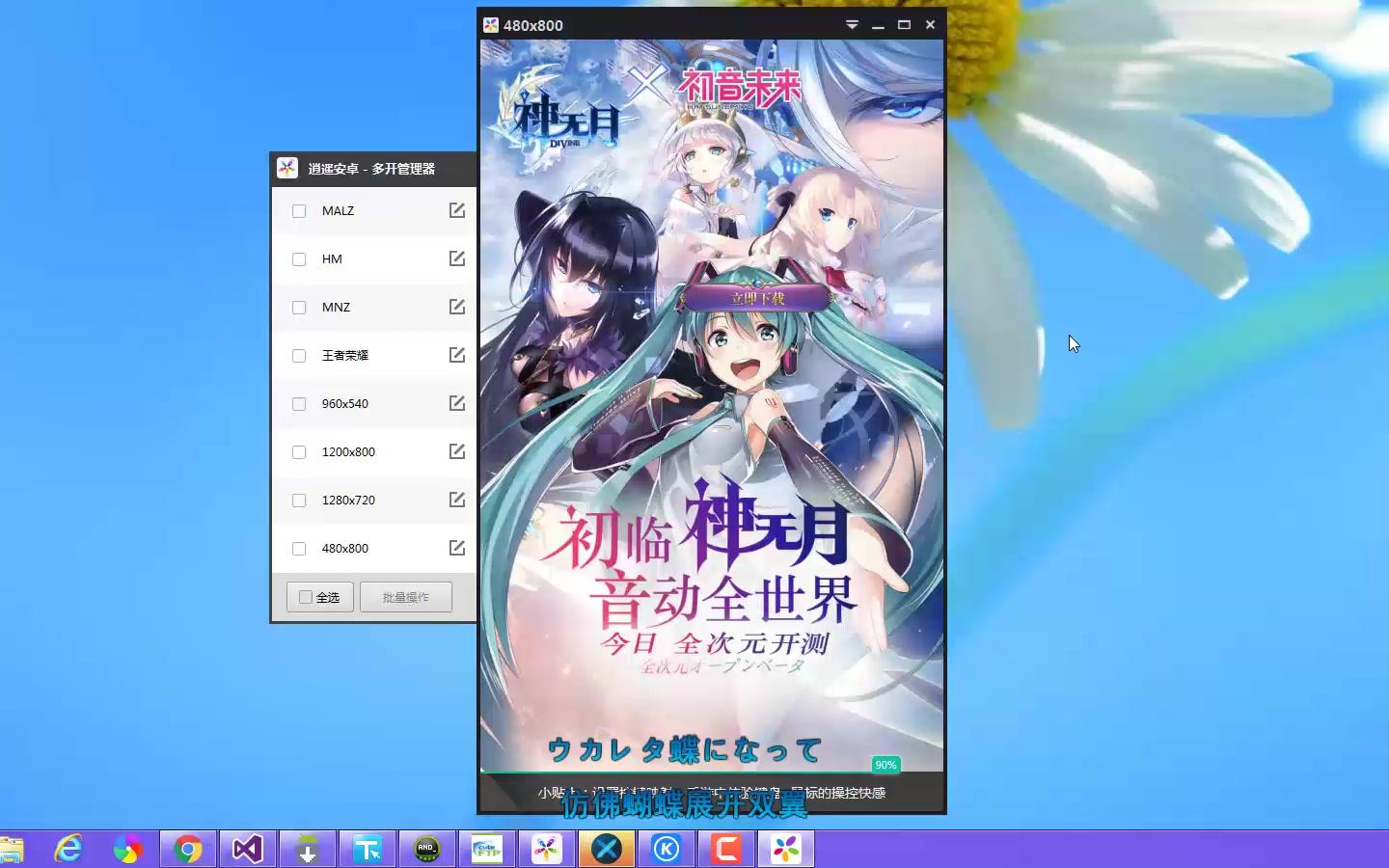Screen dimensions: 1389x868
Task: Close the 480x800 emulator window
Action: click(930, 25)
